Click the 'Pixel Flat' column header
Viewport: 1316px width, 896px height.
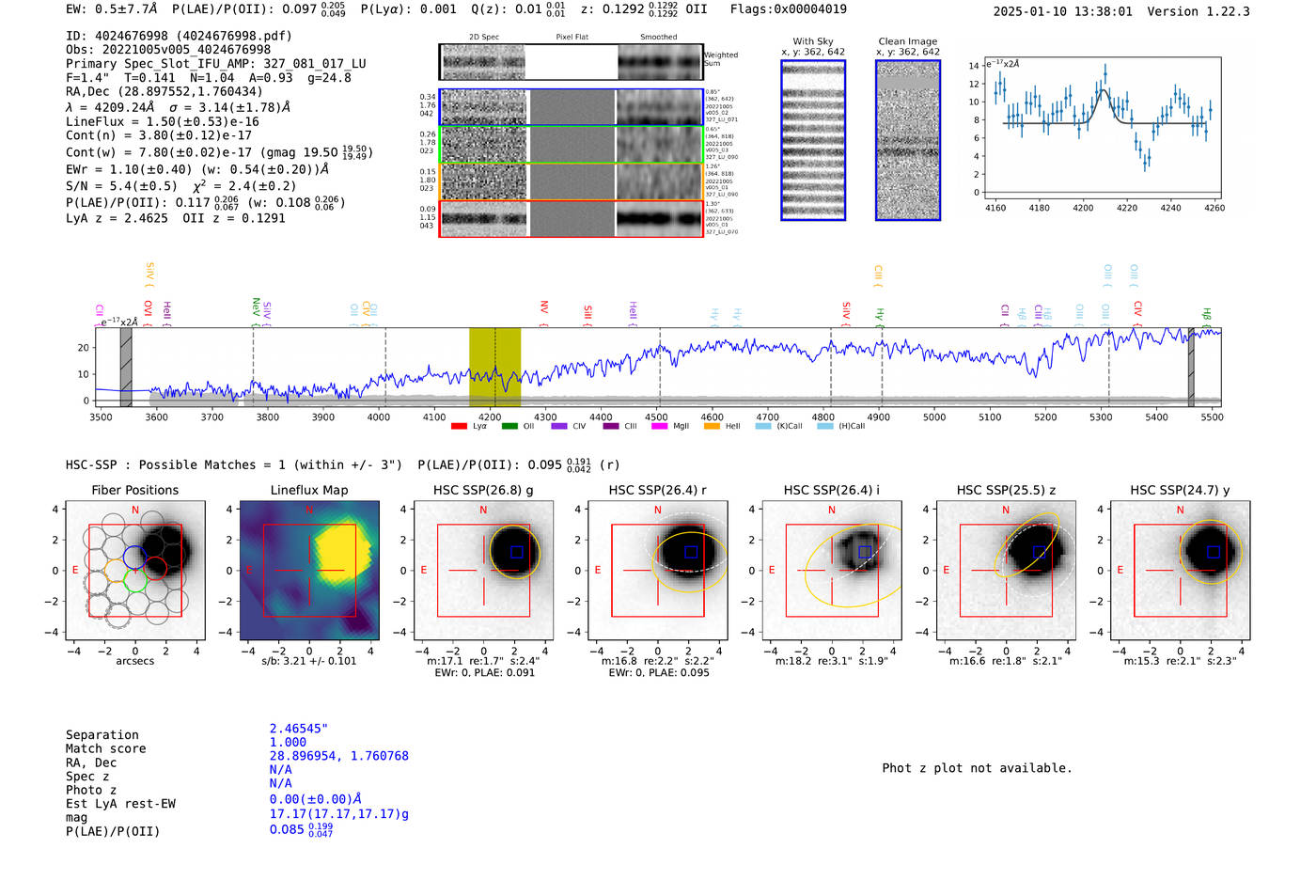572,37
